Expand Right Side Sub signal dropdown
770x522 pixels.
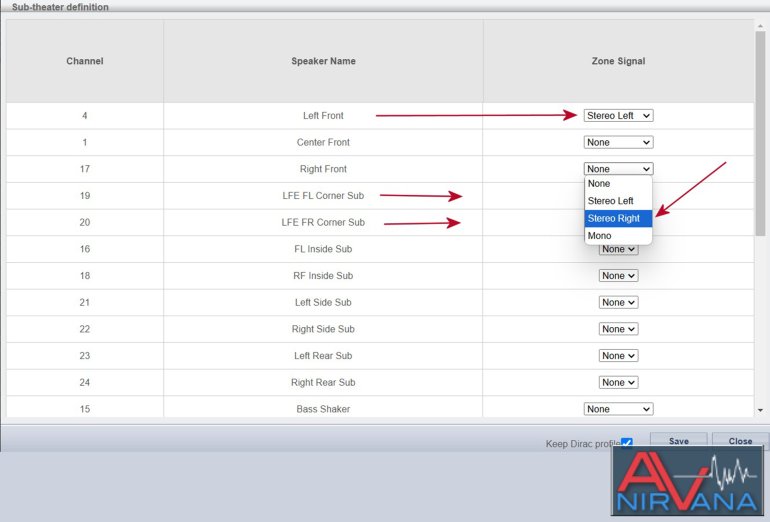click(x=618, y=329)
